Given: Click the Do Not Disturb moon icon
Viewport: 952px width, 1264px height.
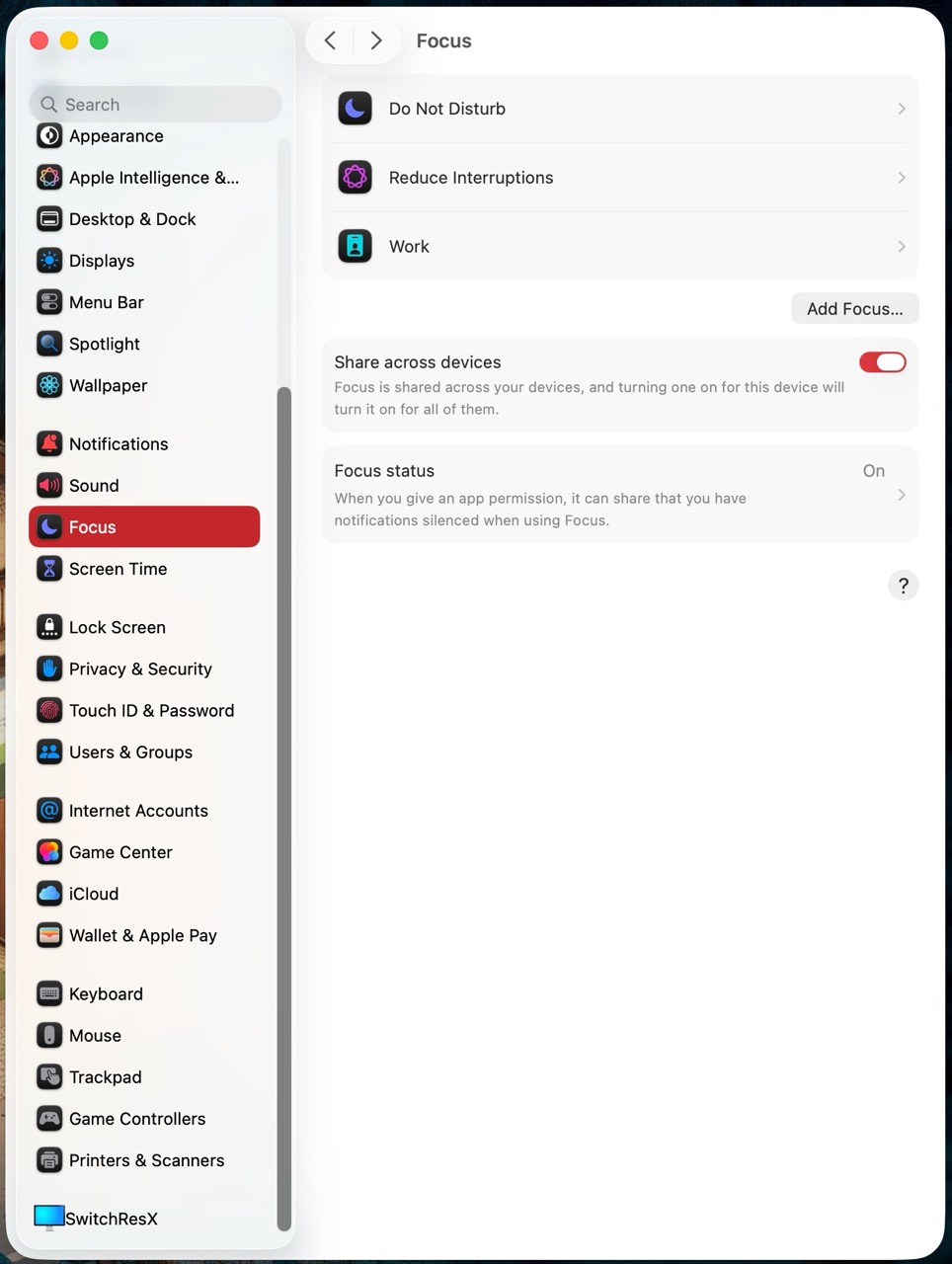Looking at the screenshot, I should coord(356,109).
